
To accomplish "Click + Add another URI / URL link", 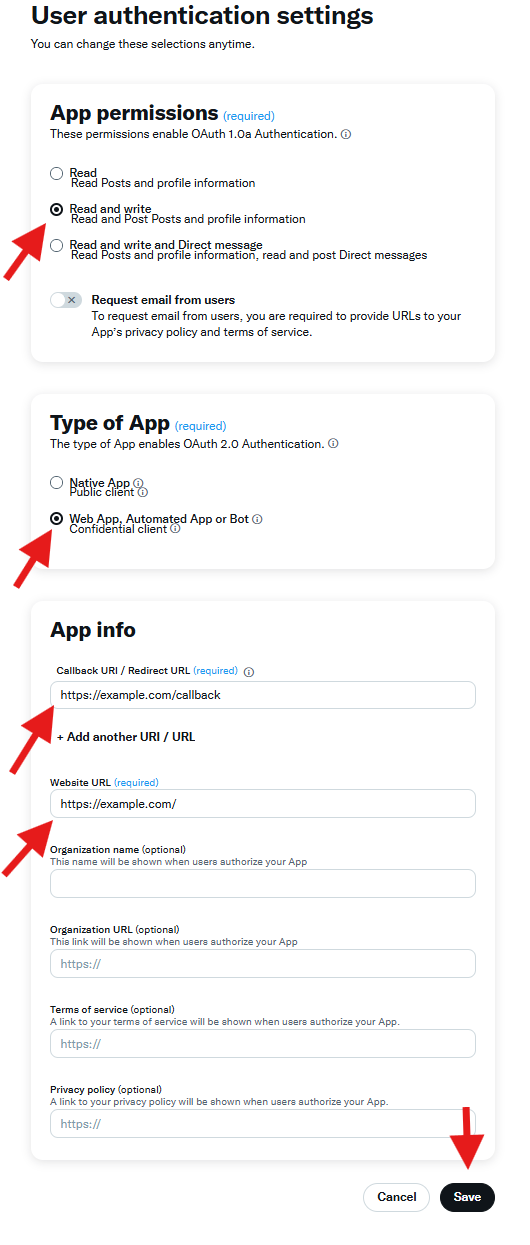I will (x=126, y=737).
